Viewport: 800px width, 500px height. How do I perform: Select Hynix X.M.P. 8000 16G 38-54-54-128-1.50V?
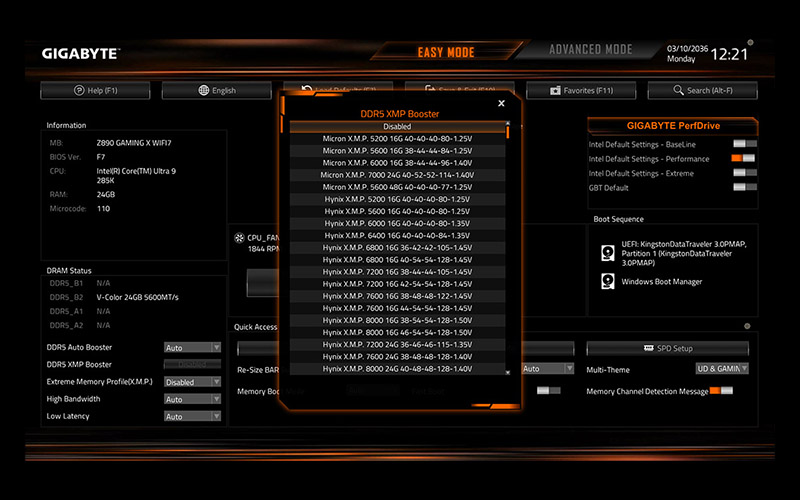click(x=397, y=320)
